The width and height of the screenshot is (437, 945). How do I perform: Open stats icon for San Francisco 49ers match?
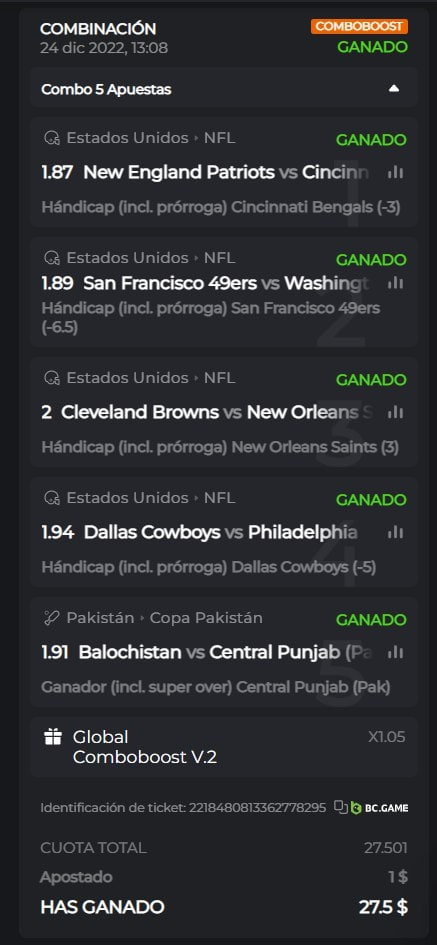pos(395,283)
